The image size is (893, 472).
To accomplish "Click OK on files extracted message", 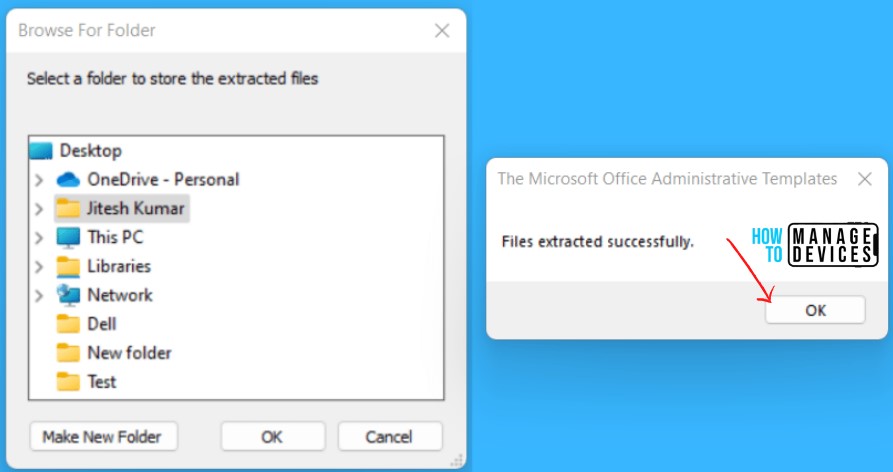I will point(815,310).
